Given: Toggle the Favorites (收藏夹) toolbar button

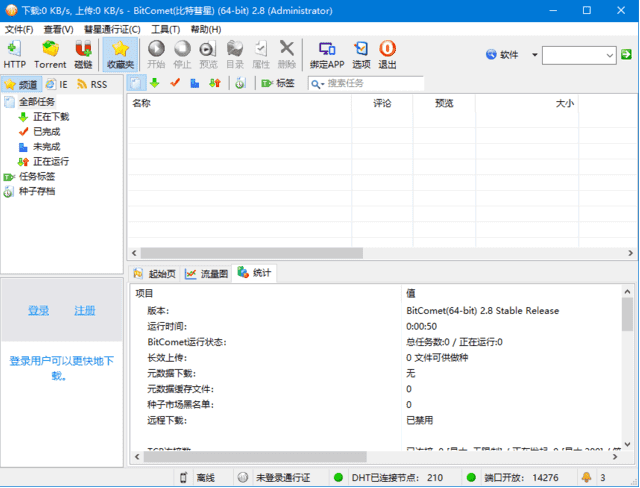Looking at the screenshot, I should coord(120,55).
